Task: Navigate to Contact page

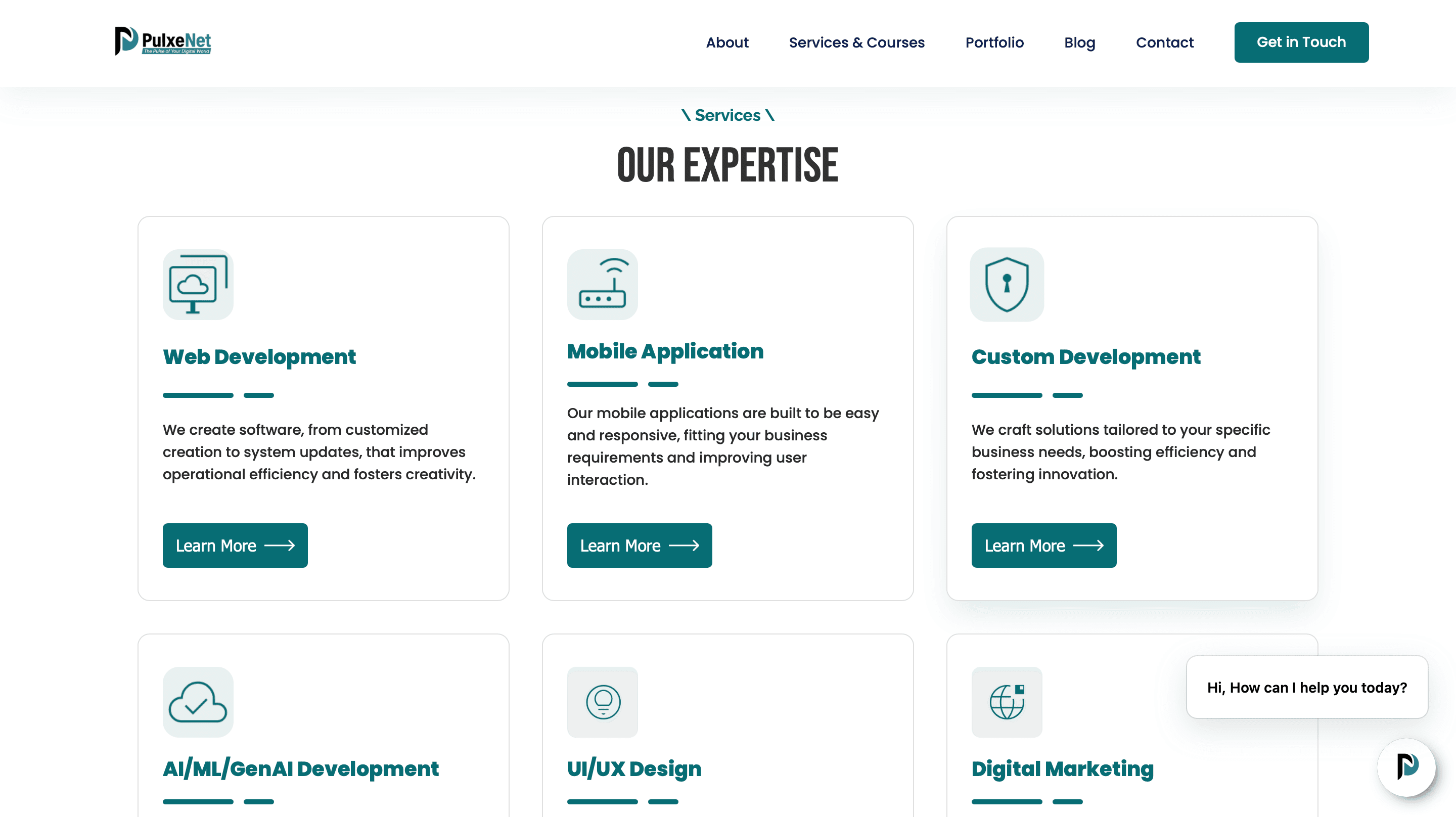Action: click(1164, 42)
